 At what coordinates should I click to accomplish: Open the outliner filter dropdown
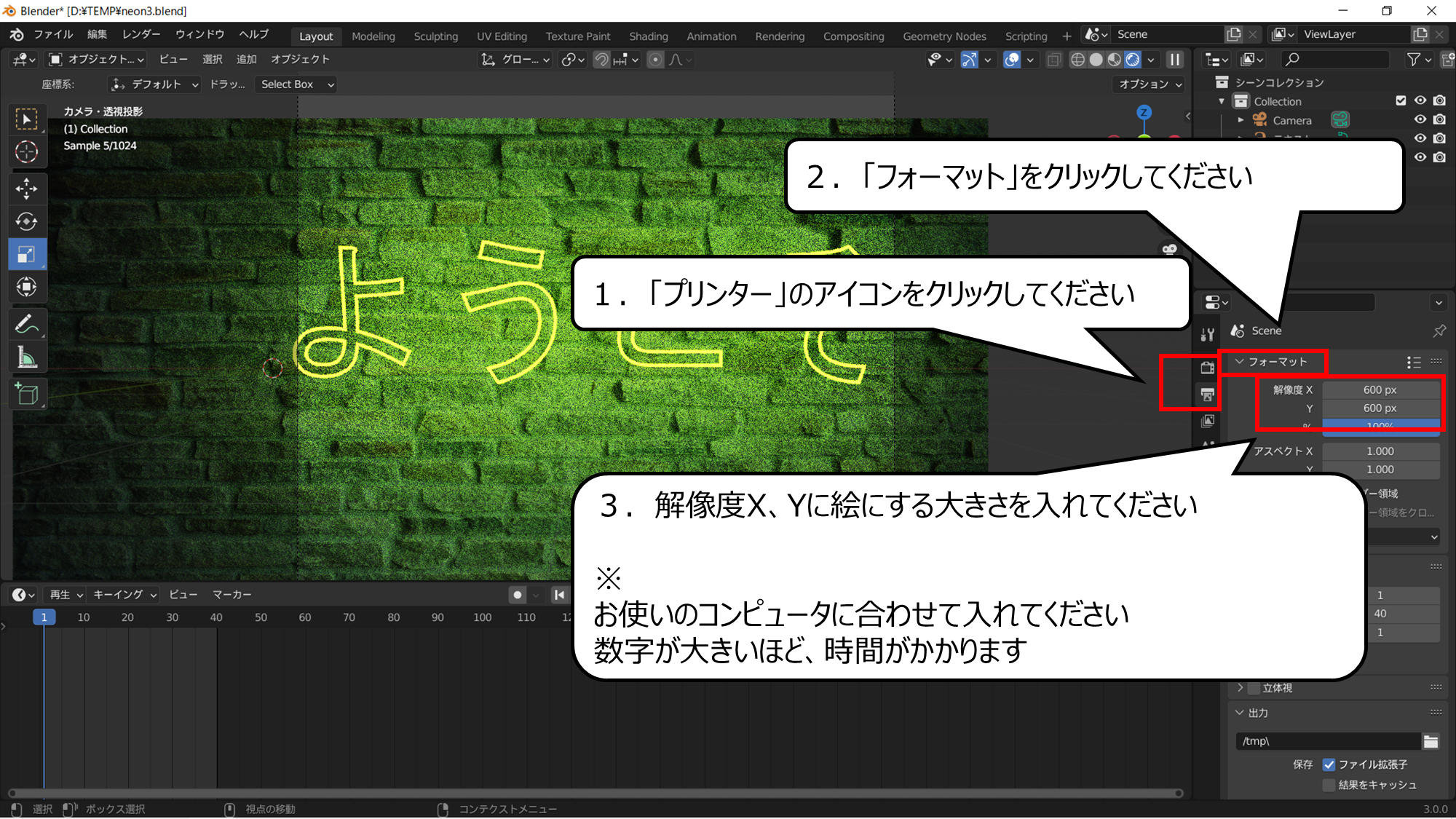(1419, 60)
